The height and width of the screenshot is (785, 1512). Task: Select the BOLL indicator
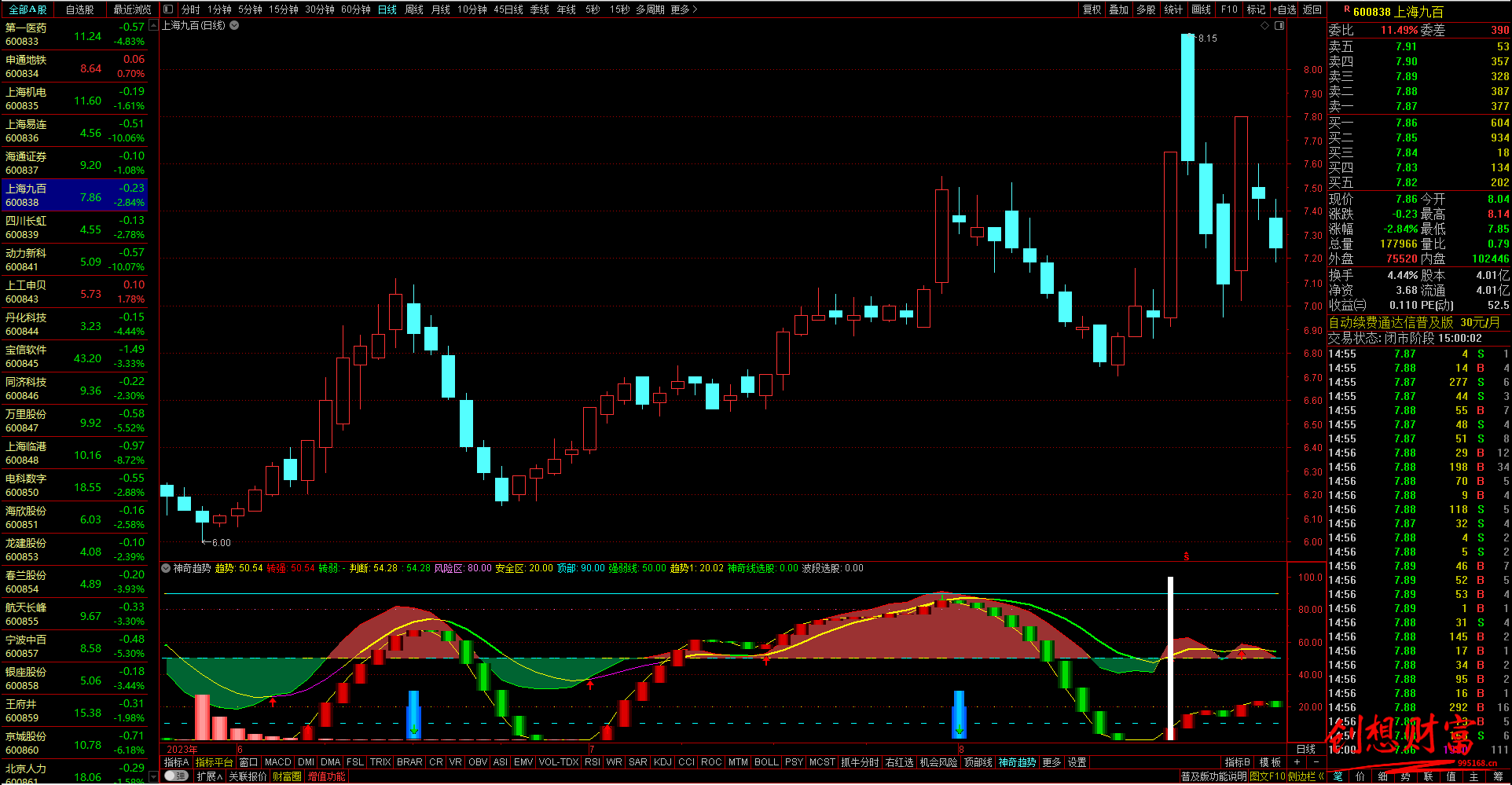766,762
